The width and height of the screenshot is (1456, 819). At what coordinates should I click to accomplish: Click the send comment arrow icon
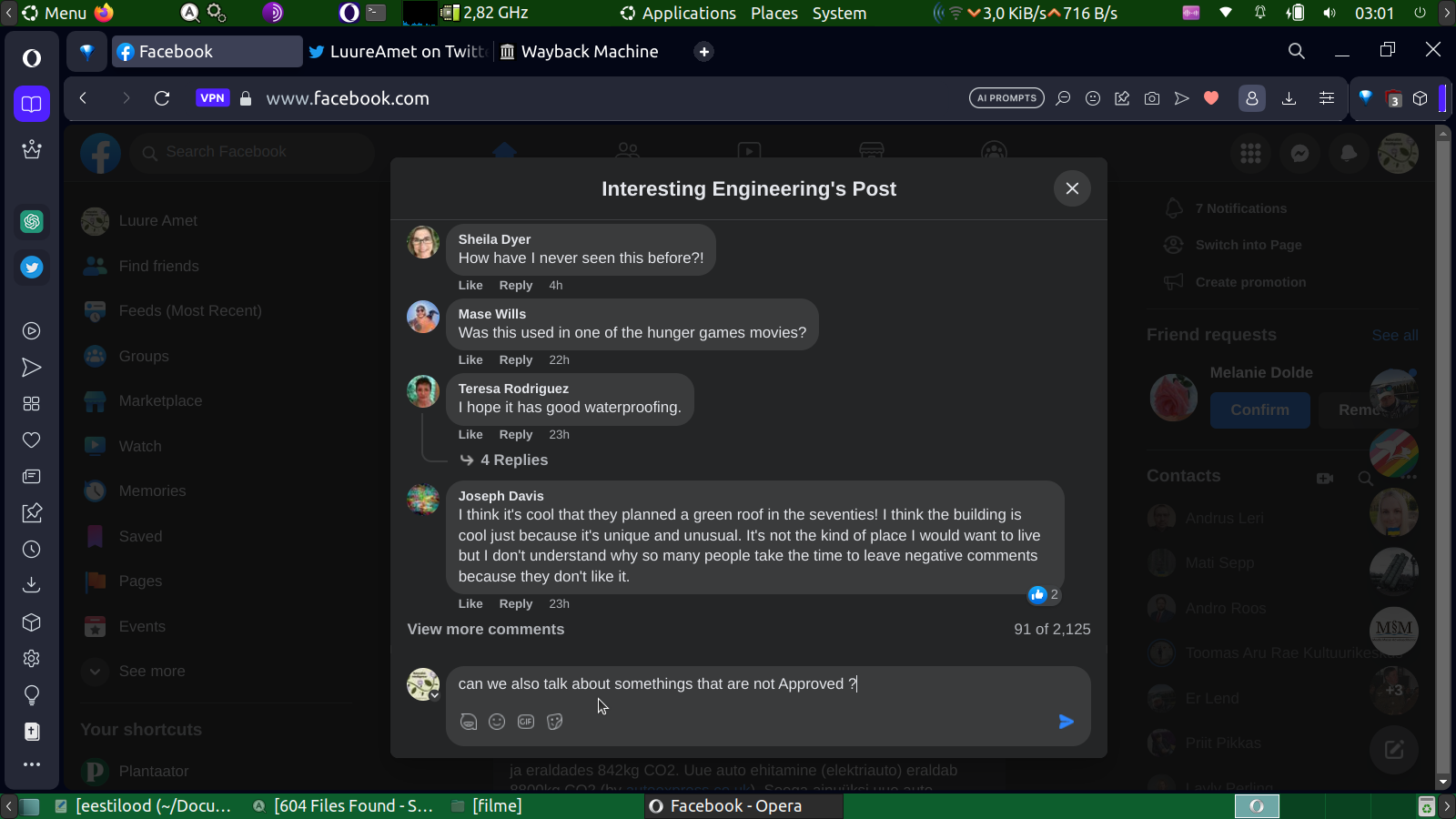1067,722
